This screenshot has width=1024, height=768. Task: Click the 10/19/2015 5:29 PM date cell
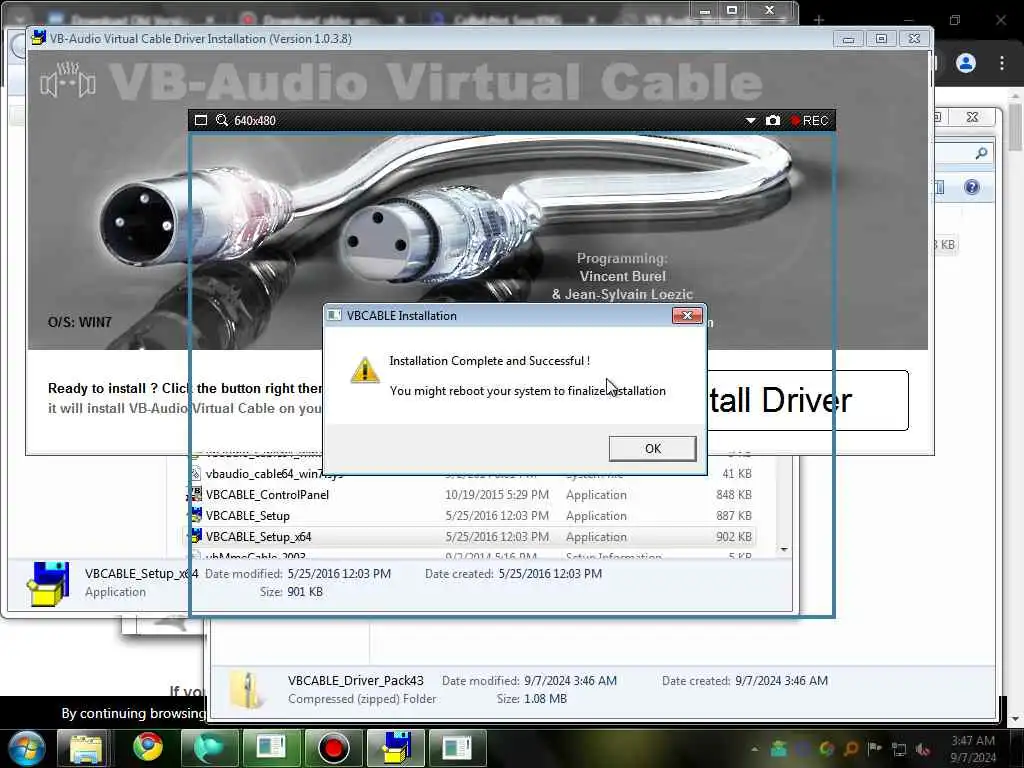coord(497,495)
